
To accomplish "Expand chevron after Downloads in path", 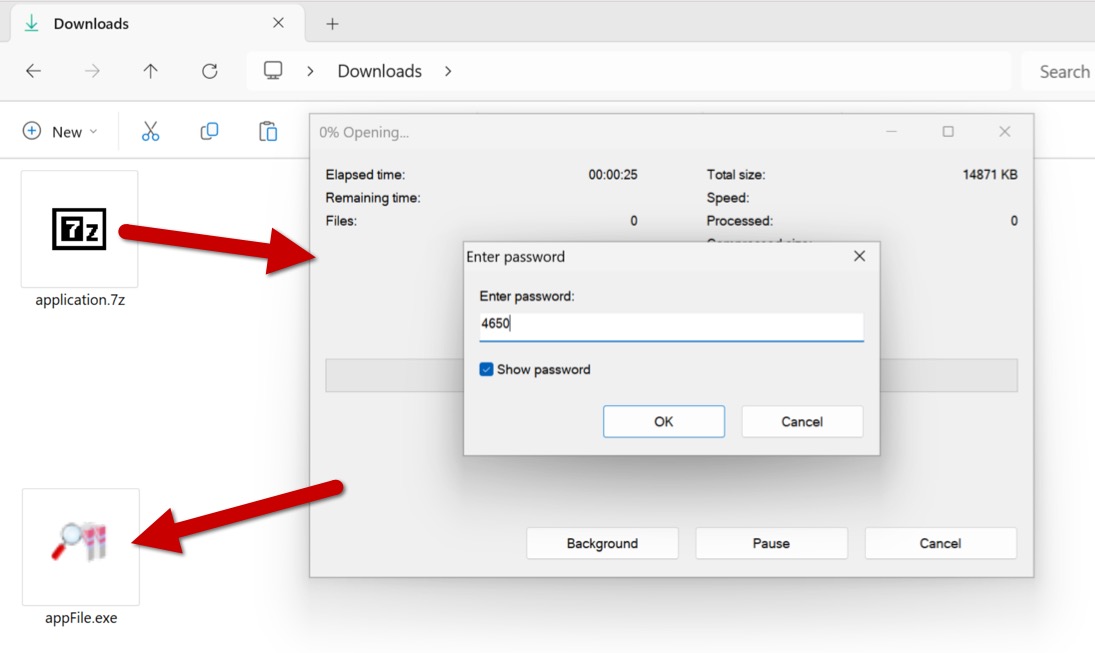I will click(448, 71).
